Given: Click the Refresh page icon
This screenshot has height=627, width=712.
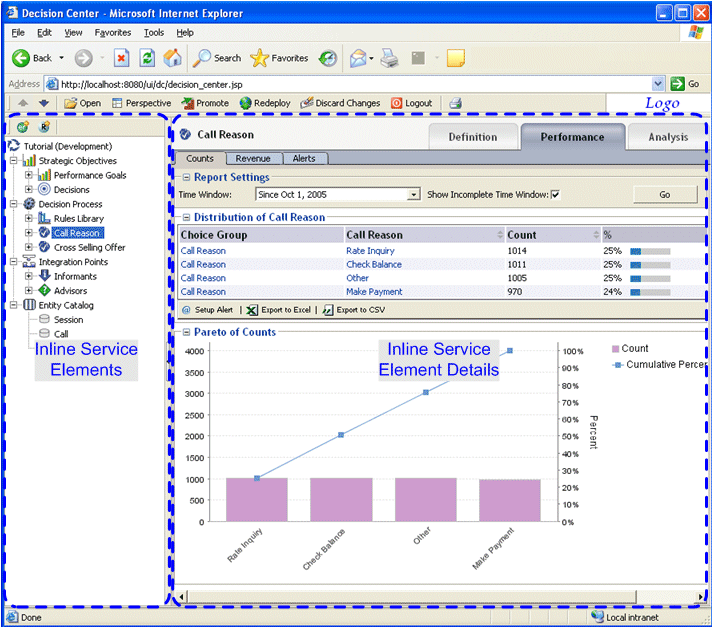Looking at the screenshot, I should tap(147, 58).
